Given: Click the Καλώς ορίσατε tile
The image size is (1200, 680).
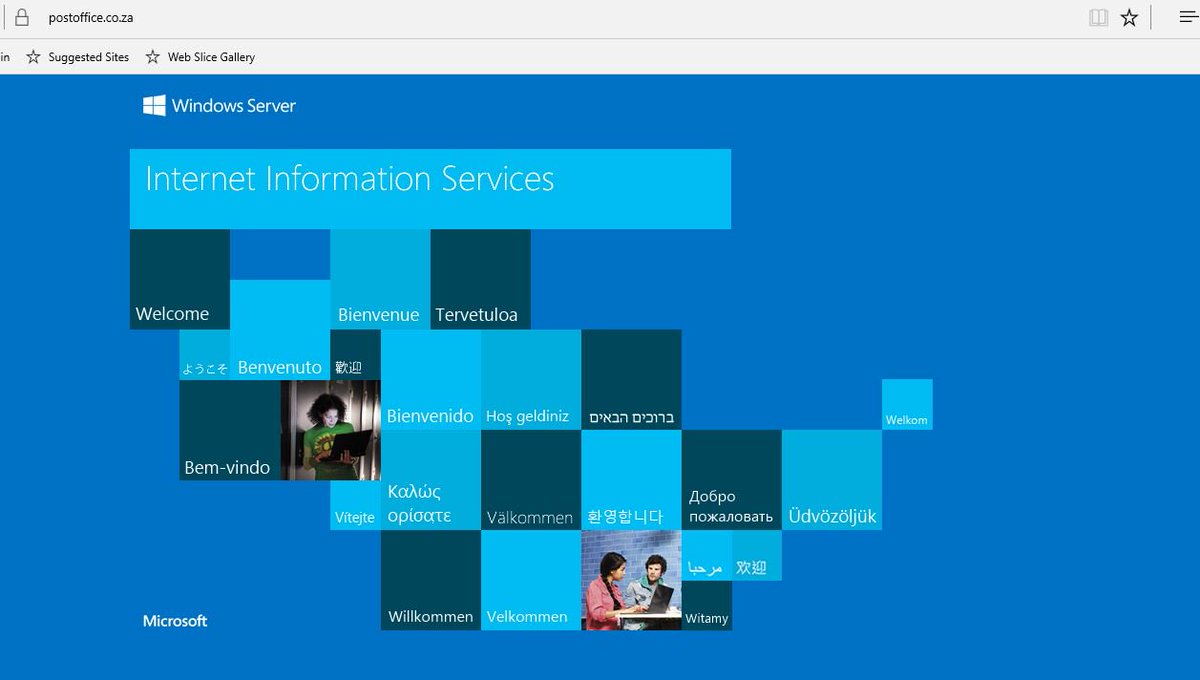Looking at the screenshot, I should tap(431, 480).
